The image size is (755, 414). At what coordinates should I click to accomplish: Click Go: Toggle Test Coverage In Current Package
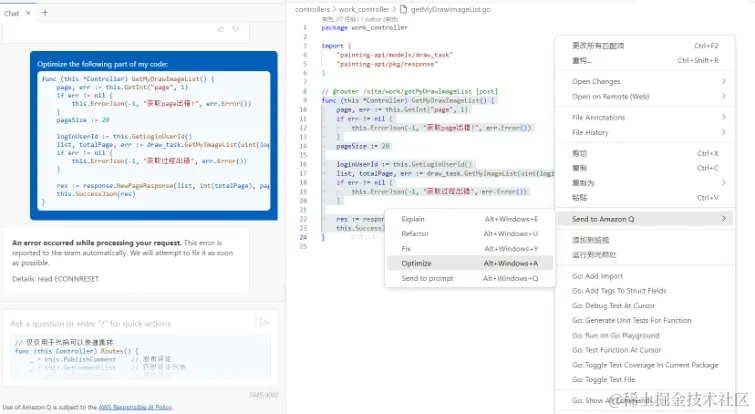645,365
